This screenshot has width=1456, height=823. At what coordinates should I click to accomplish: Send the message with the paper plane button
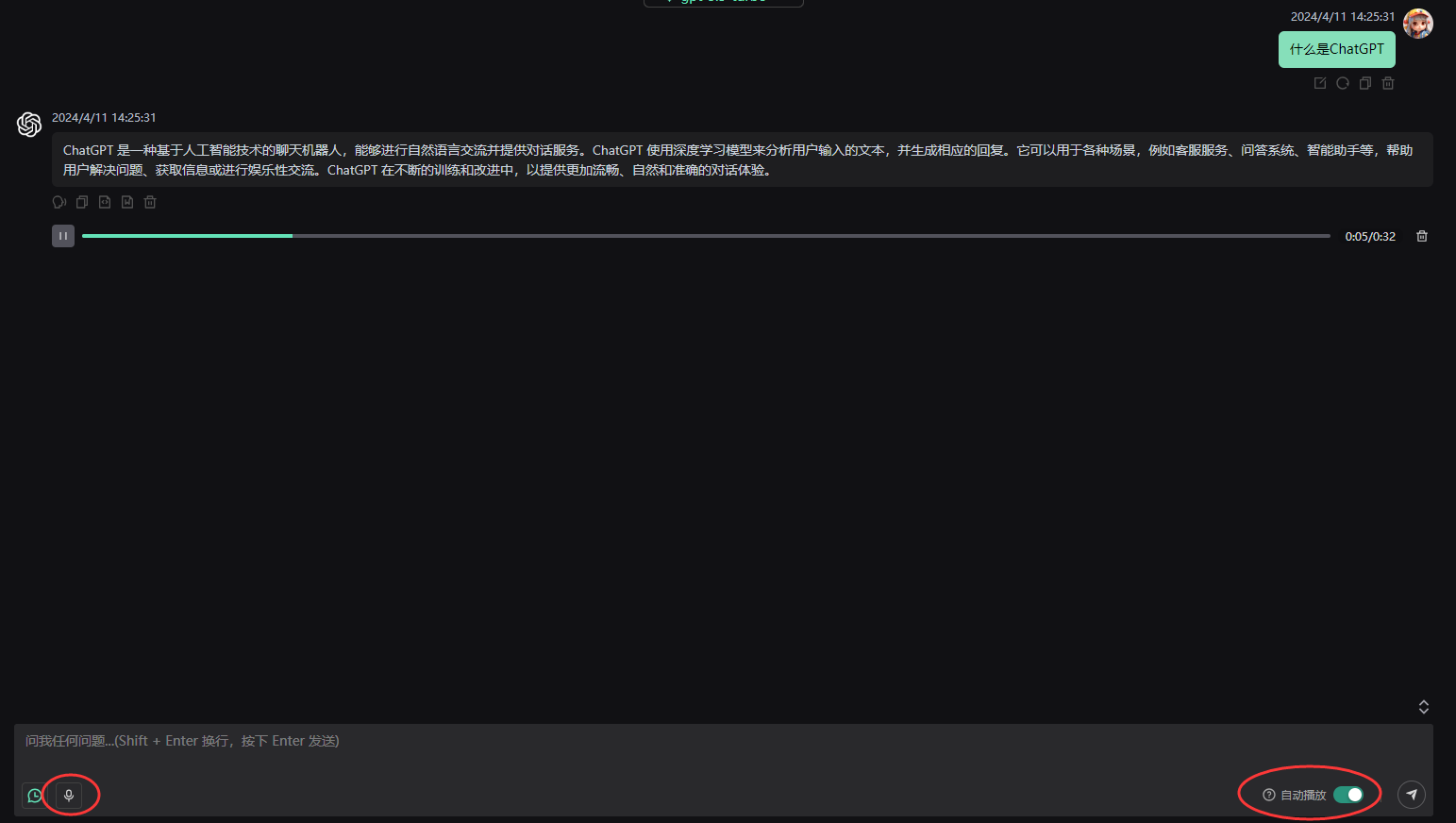(x=1412, y=795)
